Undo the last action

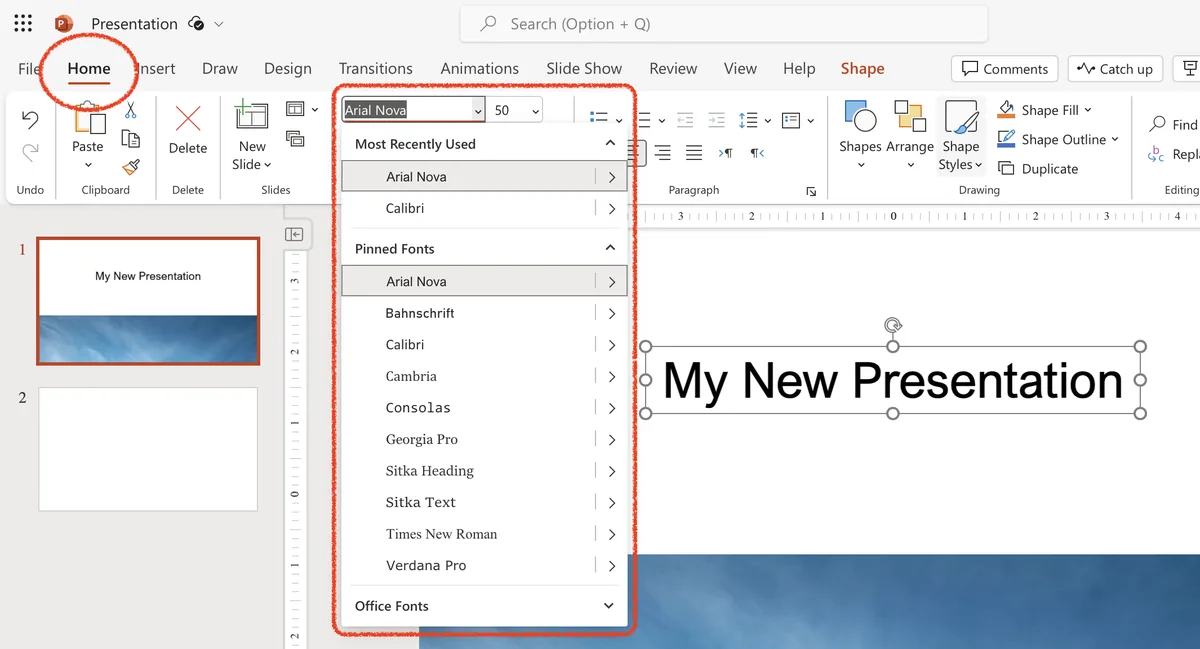[30, 121]
